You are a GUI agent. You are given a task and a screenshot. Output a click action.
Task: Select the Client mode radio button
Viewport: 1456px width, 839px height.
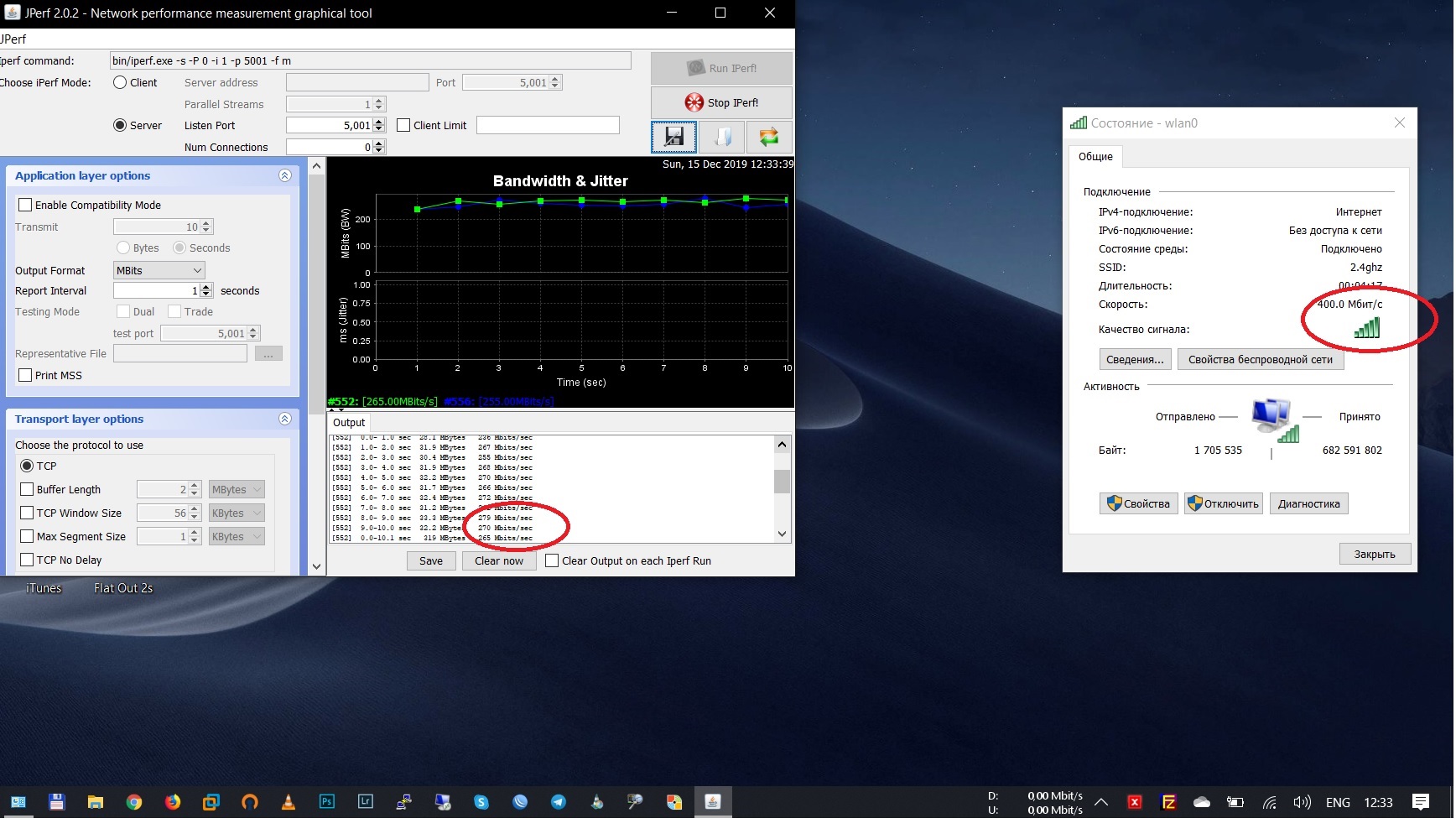tap(120, 82)
